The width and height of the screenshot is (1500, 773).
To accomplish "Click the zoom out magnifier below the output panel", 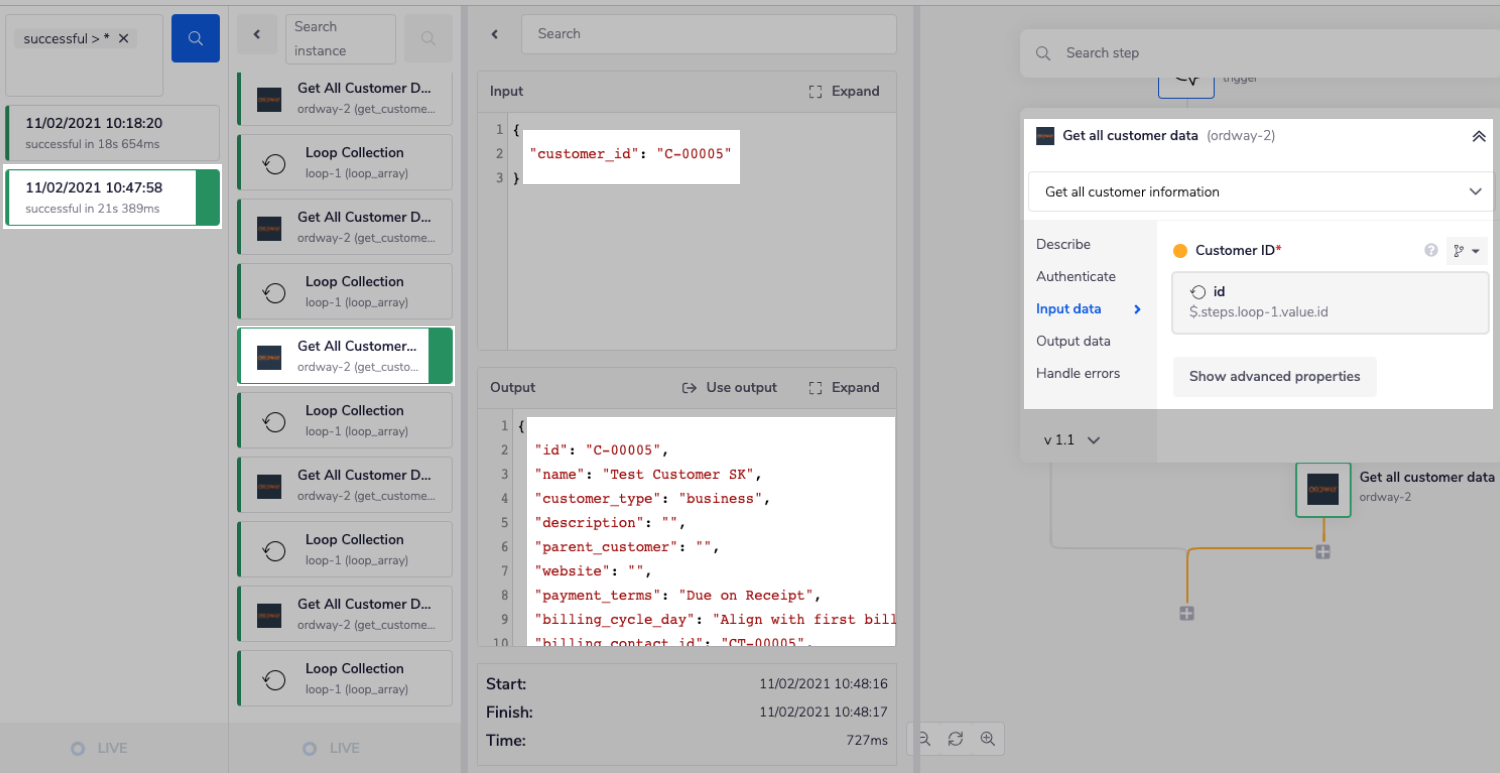I will coord(923,738).
